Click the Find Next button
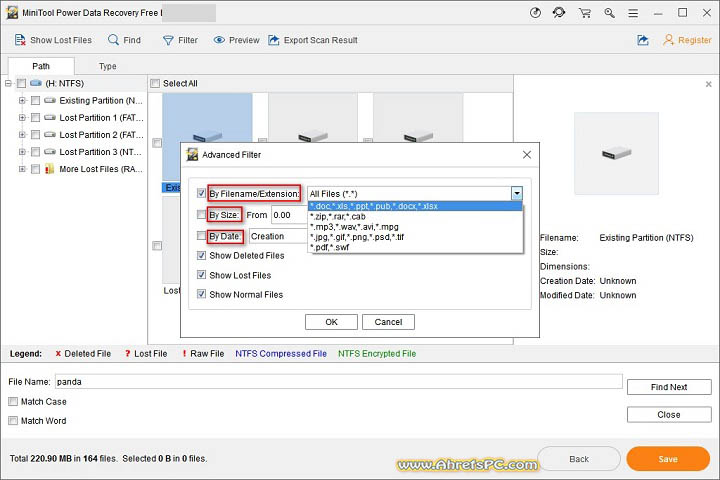 669,387
